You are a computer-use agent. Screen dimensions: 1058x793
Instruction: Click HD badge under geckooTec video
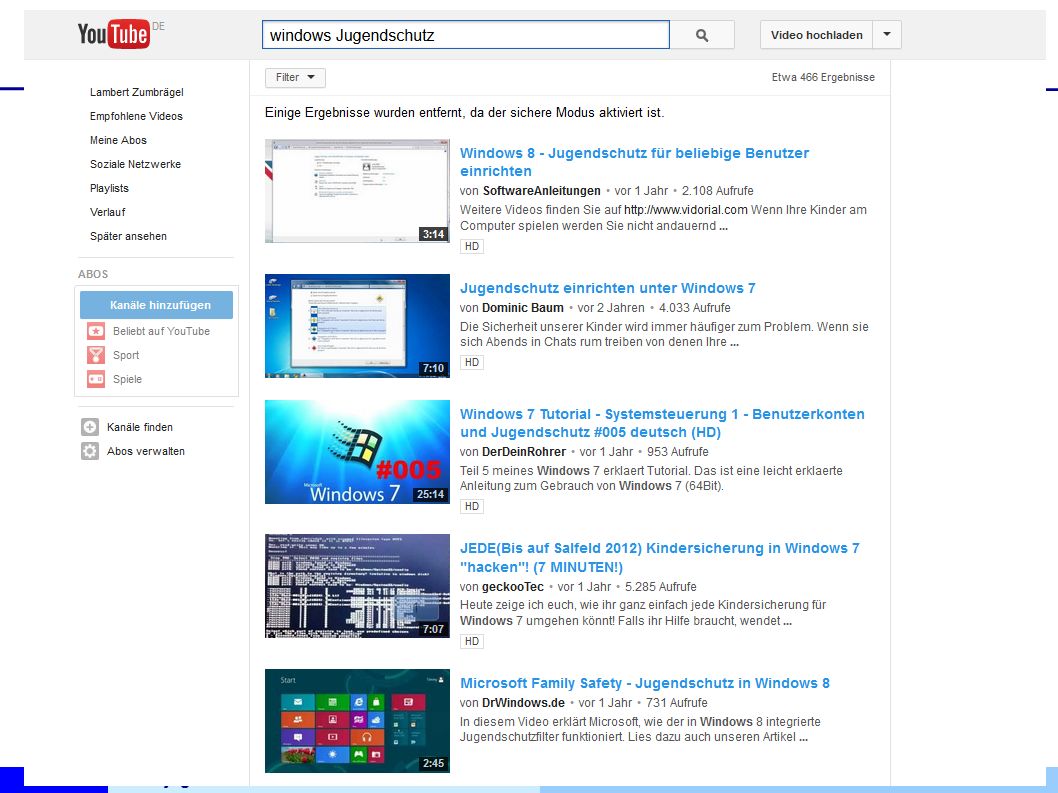(472, 641)
